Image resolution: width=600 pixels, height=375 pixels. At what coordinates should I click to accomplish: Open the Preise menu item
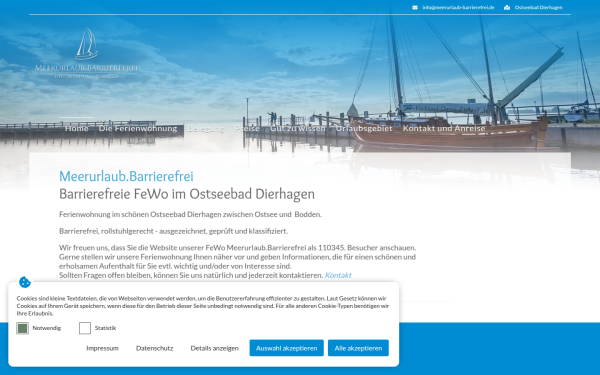247,128
